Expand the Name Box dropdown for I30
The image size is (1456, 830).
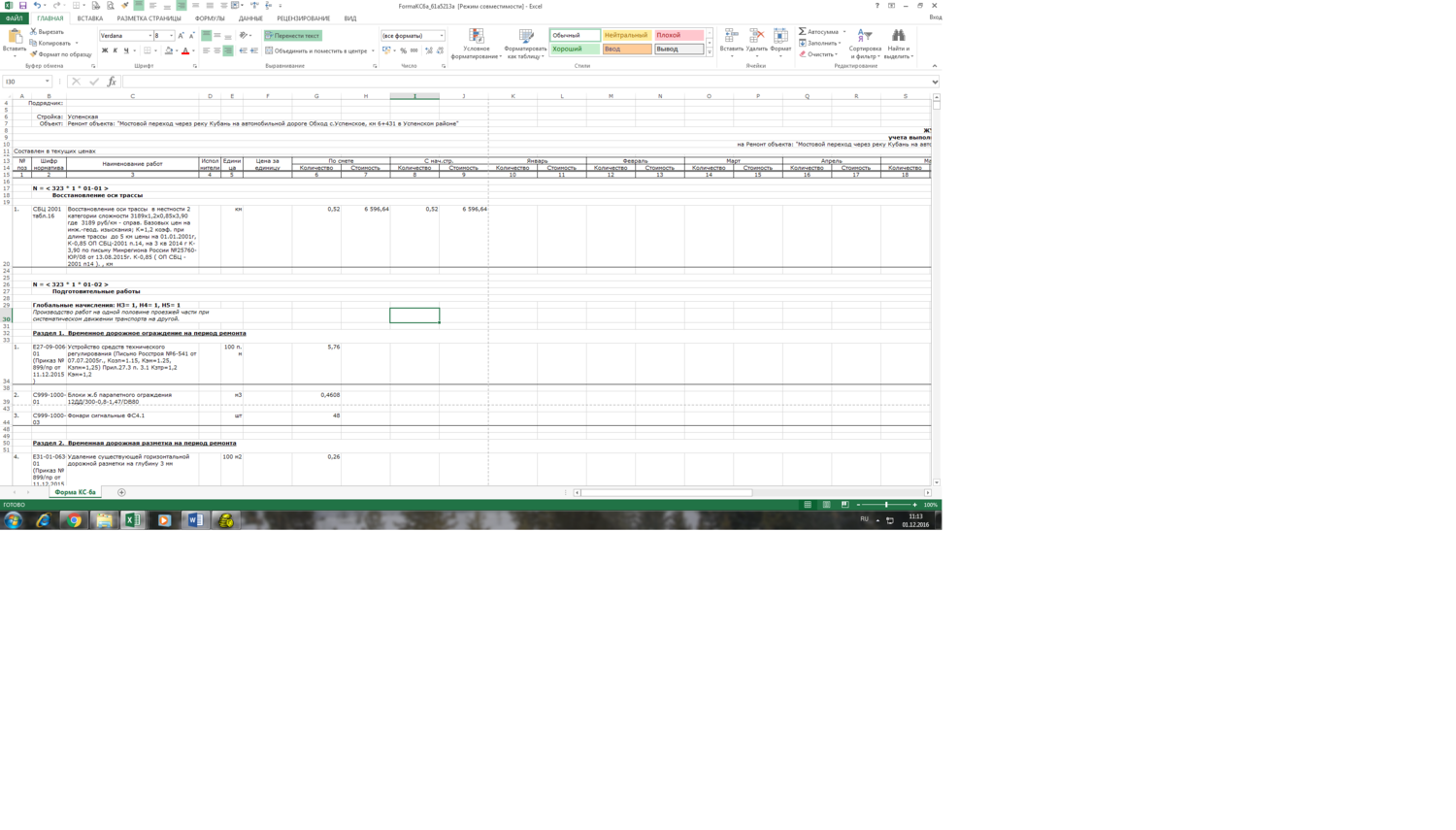pos(47,82)
